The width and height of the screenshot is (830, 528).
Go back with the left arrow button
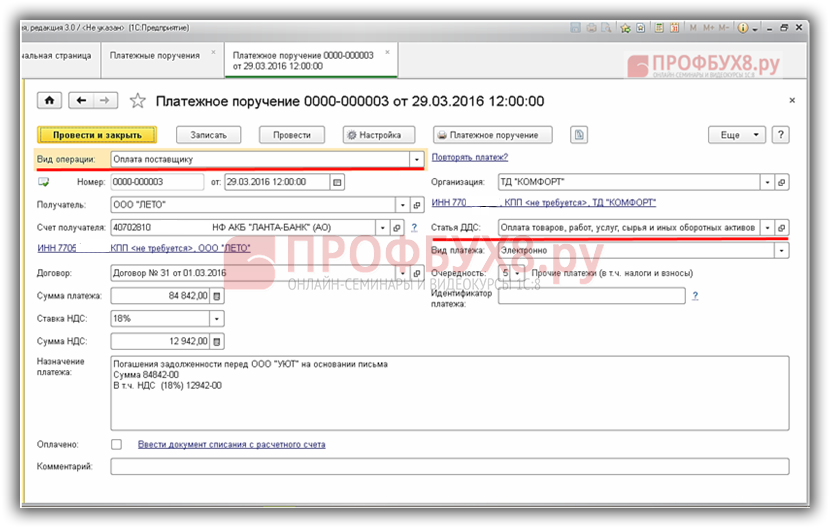click(x=80, y=101)
